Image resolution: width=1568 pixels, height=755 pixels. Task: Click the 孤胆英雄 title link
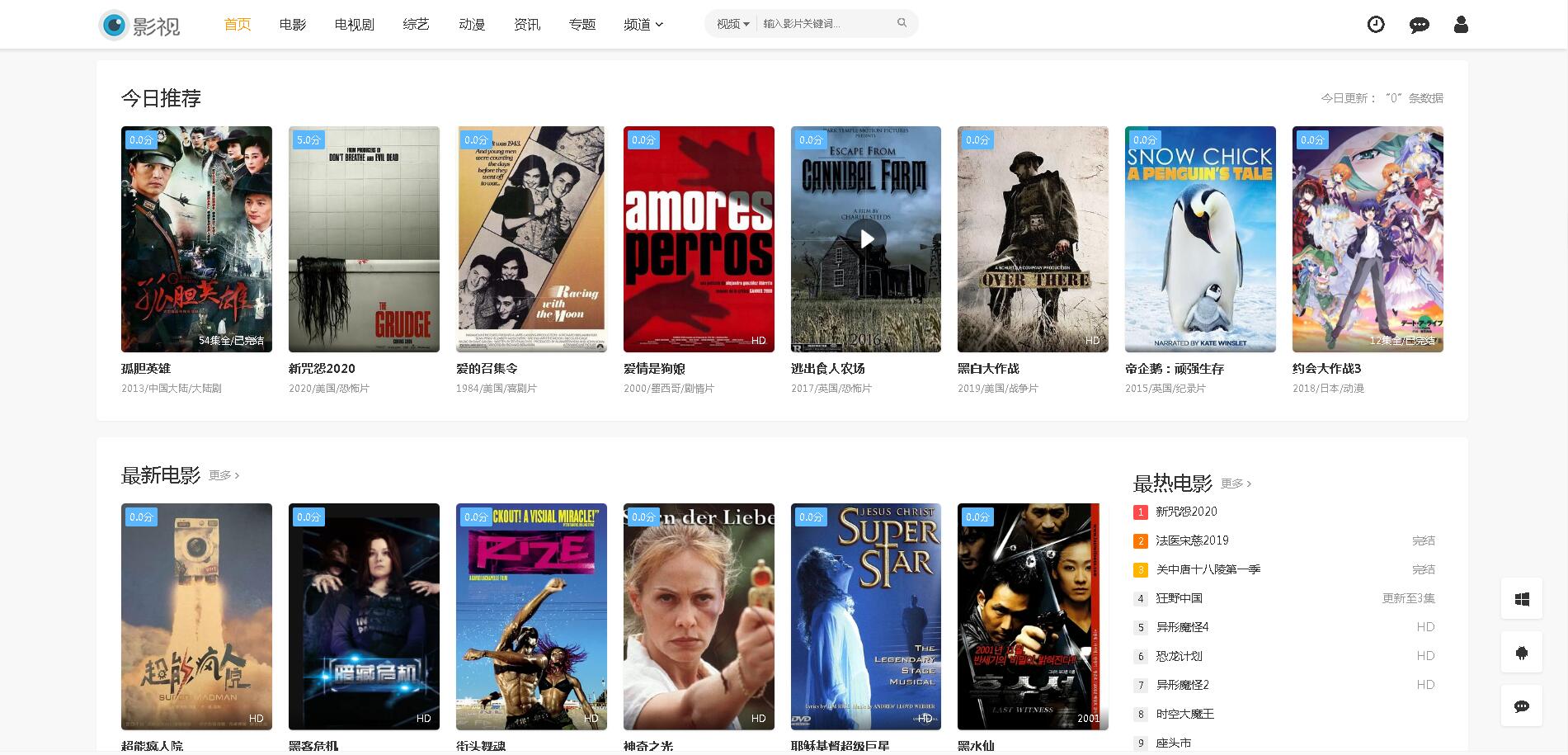click(146, 368)
